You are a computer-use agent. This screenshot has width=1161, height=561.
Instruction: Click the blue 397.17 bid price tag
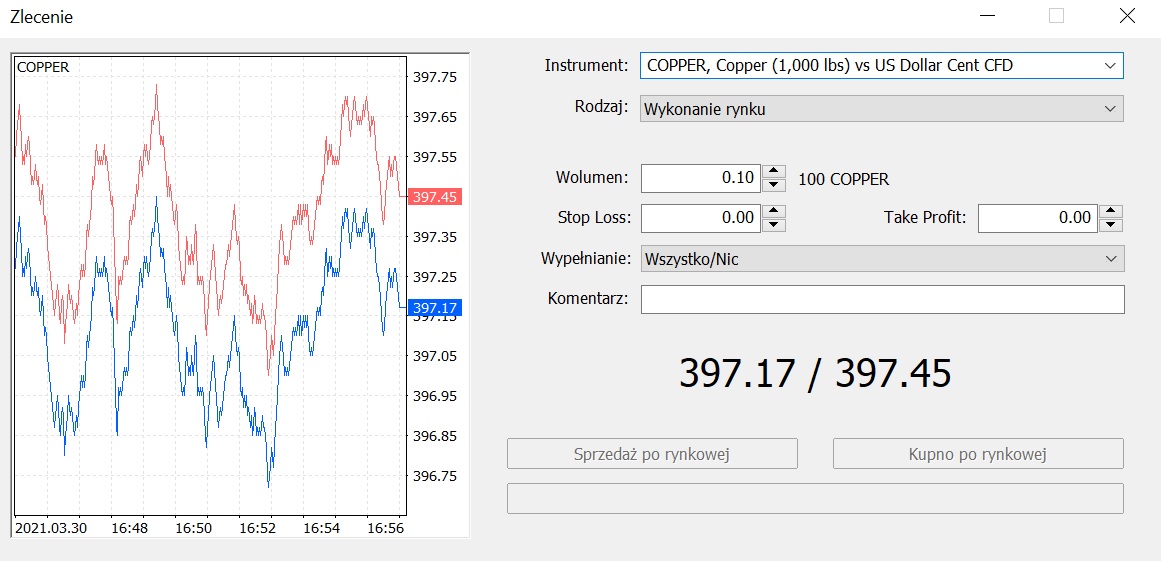tap(435, 308)
